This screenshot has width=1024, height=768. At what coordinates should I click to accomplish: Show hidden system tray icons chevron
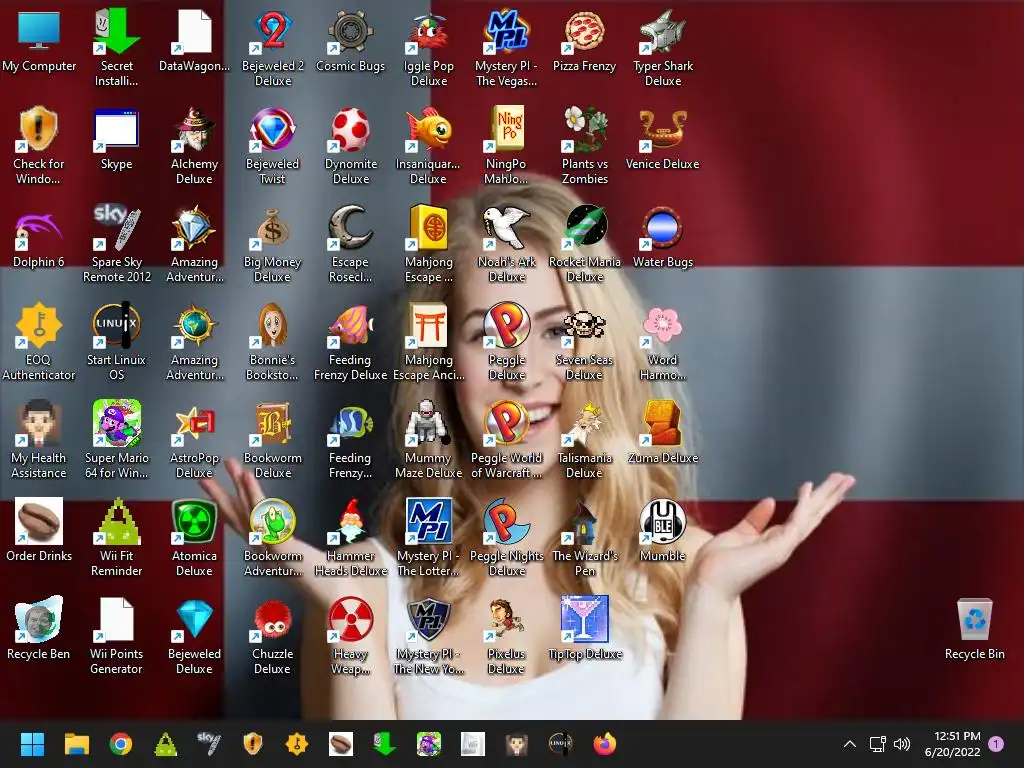point(850,744)
